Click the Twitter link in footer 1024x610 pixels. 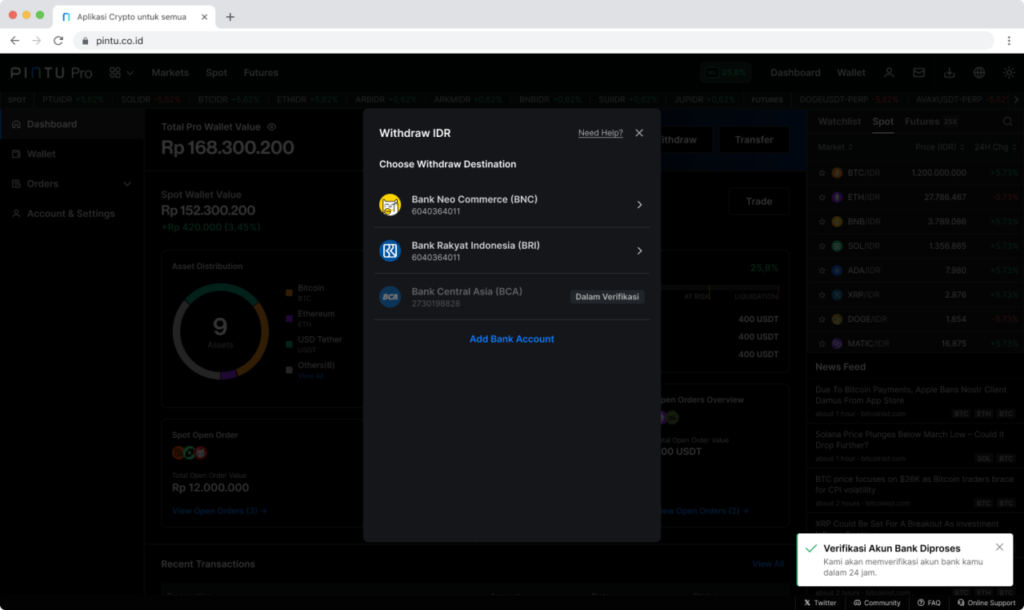click(820, 603)
